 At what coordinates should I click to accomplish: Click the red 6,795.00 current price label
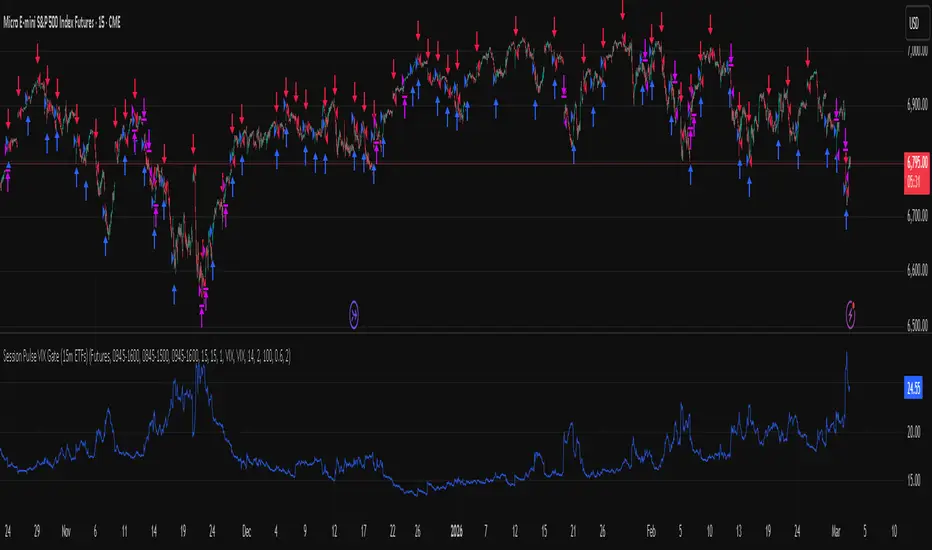[x=916, y=173]
